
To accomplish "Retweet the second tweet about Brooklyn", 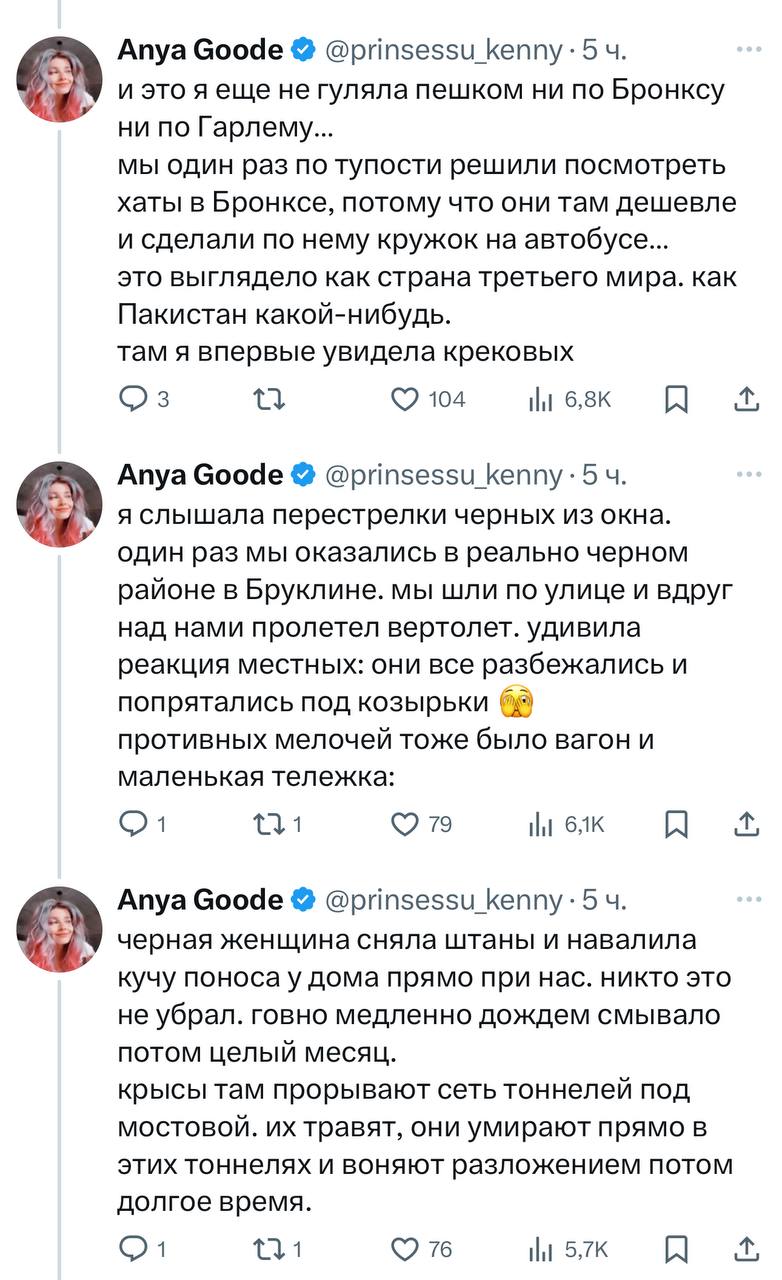I will tap(265, 824).
